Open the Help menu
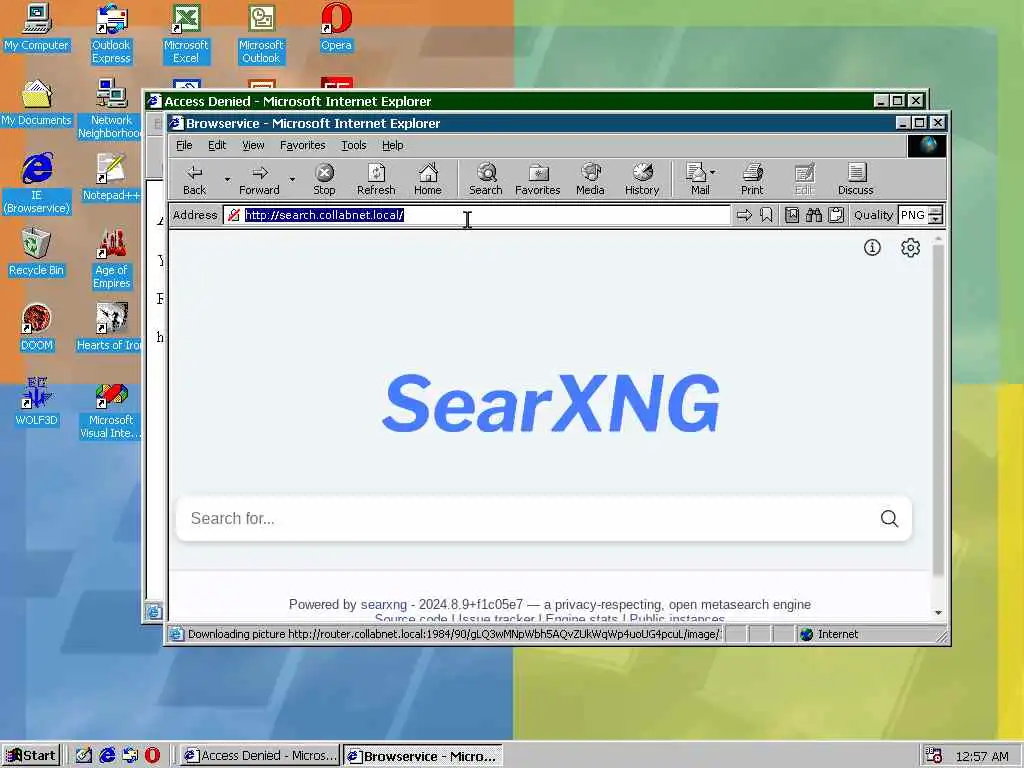The image size is (1024, 768). [x=392, y=145]
